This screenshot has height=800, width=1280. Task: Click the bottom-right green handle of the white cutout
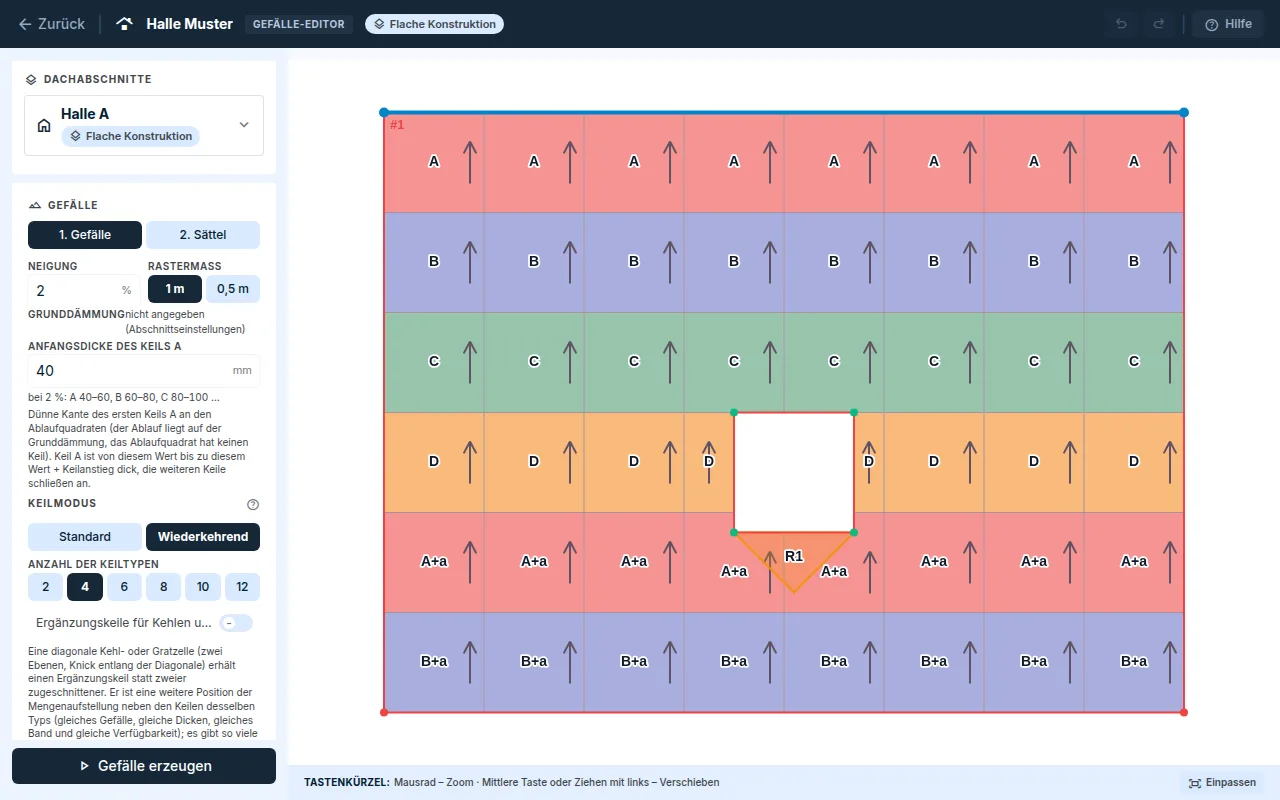point(854,532)
